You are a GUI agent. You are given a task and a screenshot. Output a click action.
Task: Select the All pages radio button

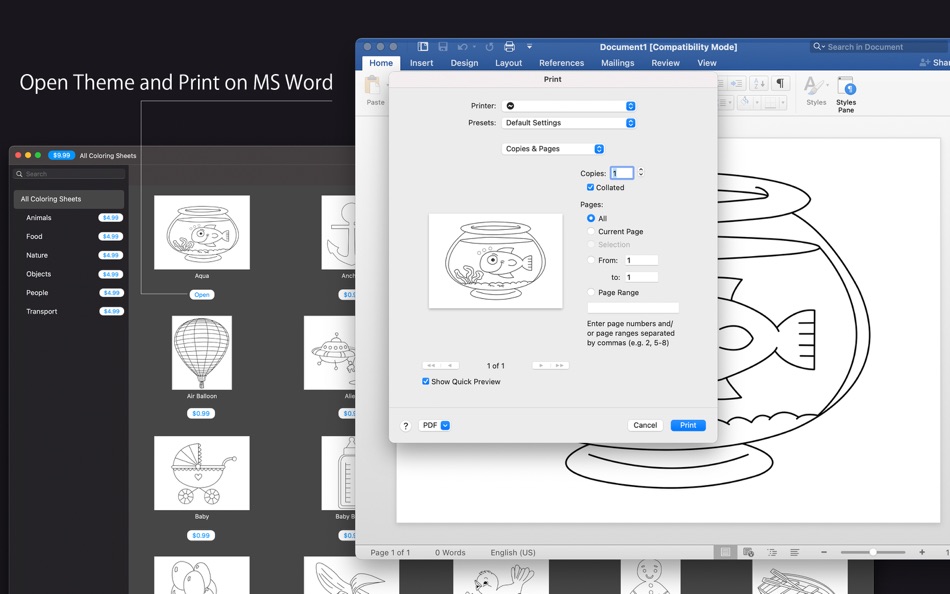(591, 218)
